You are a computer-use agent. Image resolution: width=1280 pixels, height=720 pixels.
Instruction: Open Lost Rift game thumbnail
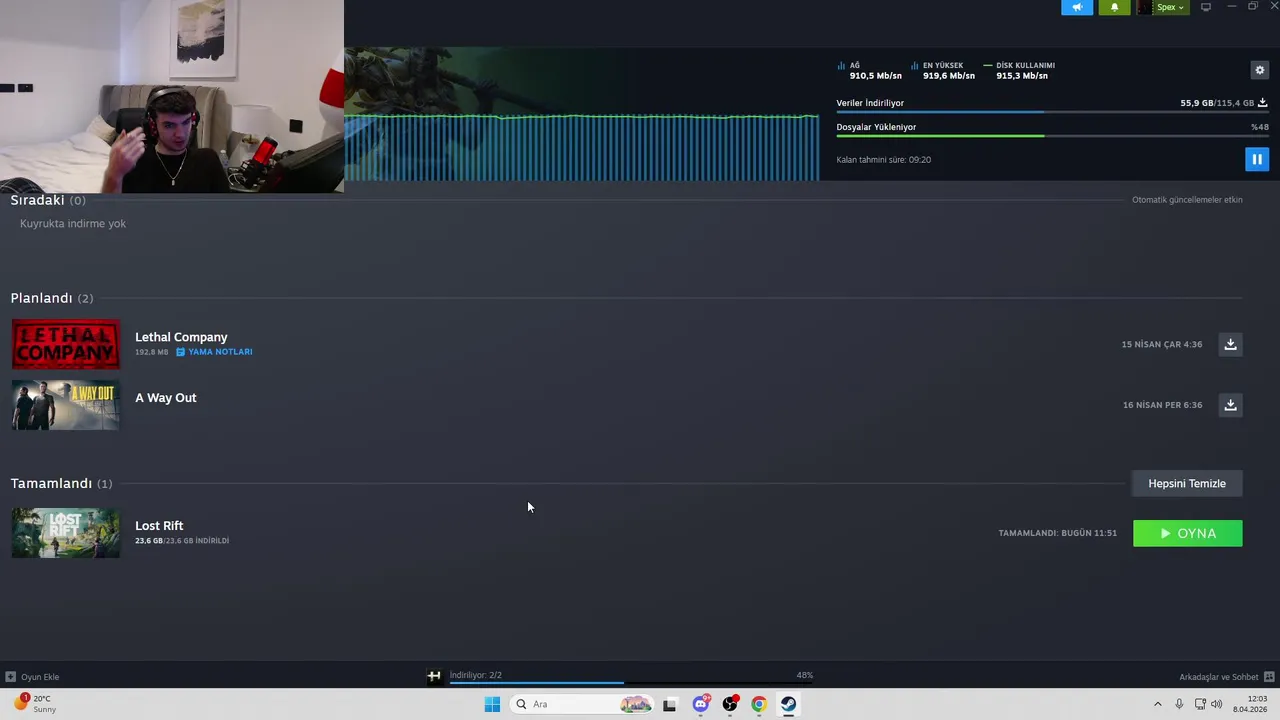coord(66,533)
